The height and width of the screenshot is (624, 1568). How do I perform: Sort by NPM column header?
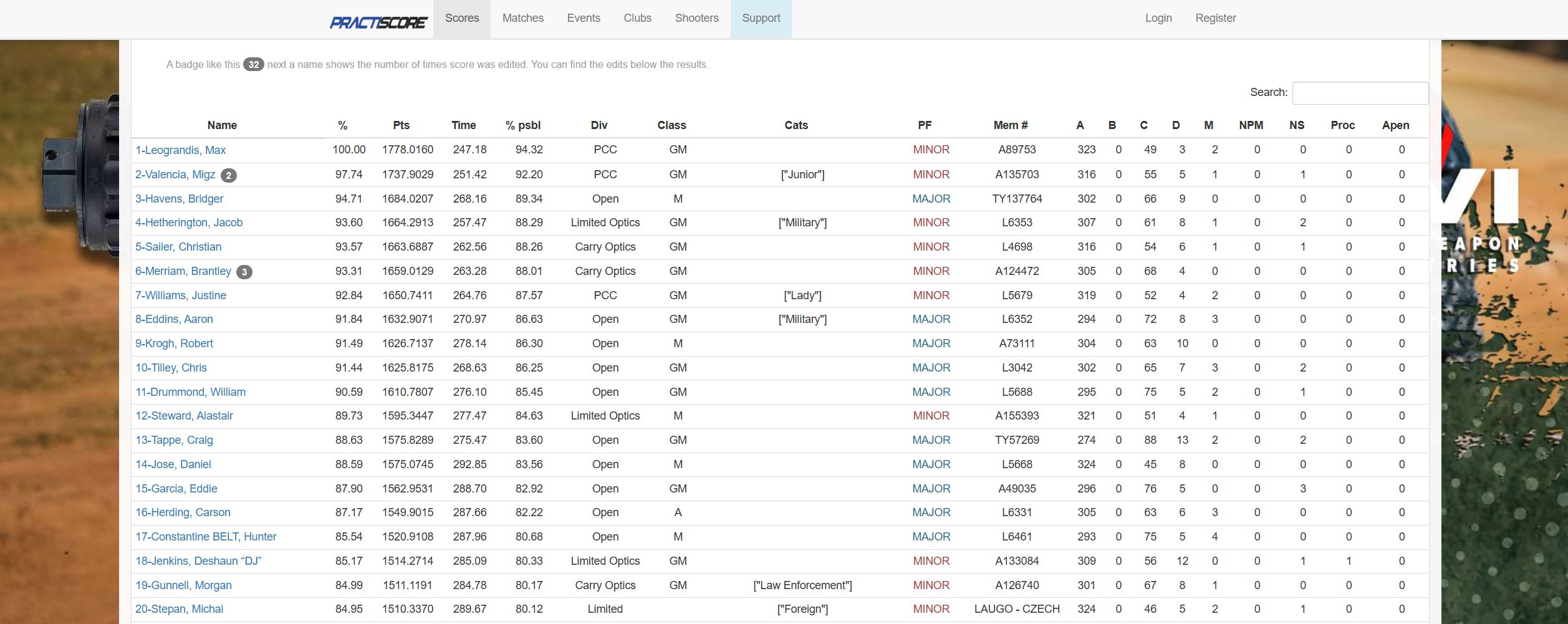pos(1251,125)
